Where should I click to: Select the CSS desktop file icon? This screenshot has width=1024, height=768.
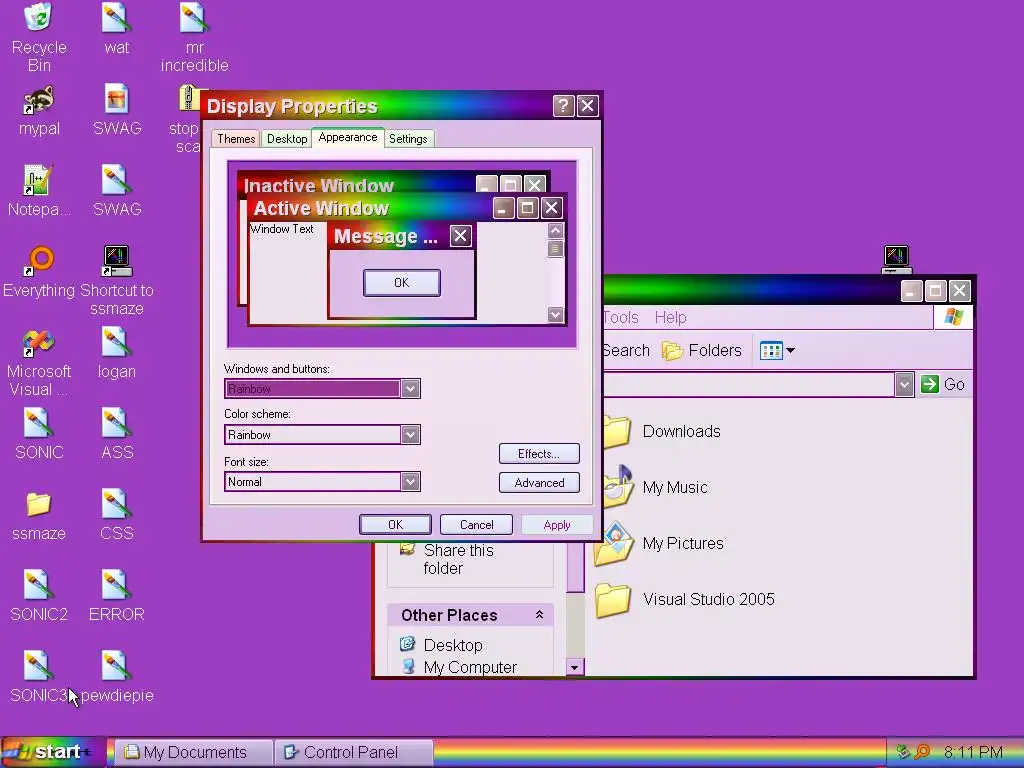point(116,504)
